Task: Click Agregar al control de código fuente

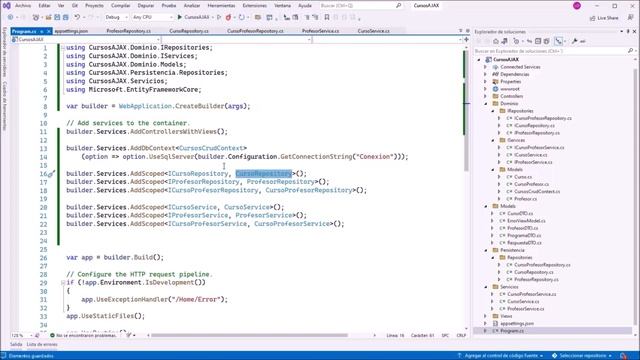Action: [500, 356]
